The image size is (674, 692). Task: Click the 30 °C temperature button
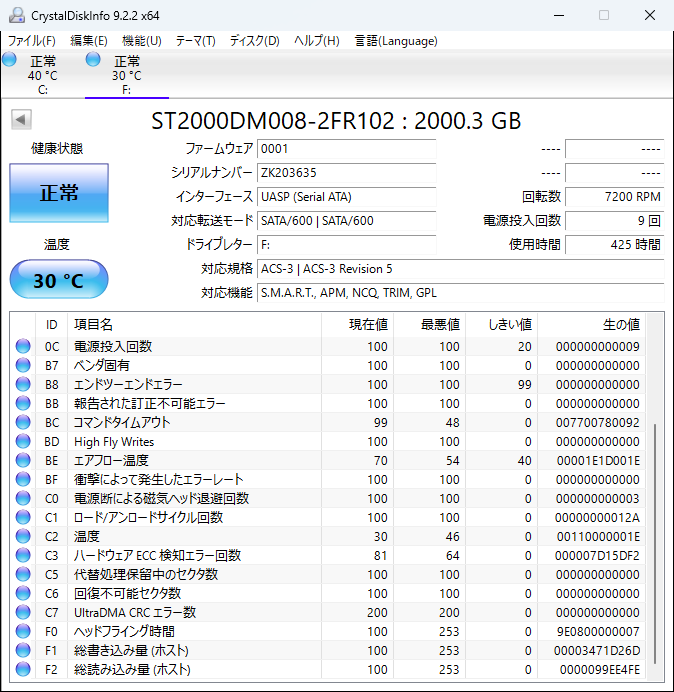pos(59,280)
